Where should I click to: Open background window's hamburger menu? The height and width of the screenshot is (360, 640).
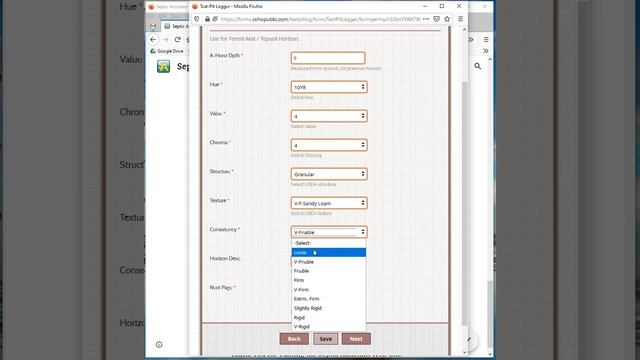click(x=486, y=40)
